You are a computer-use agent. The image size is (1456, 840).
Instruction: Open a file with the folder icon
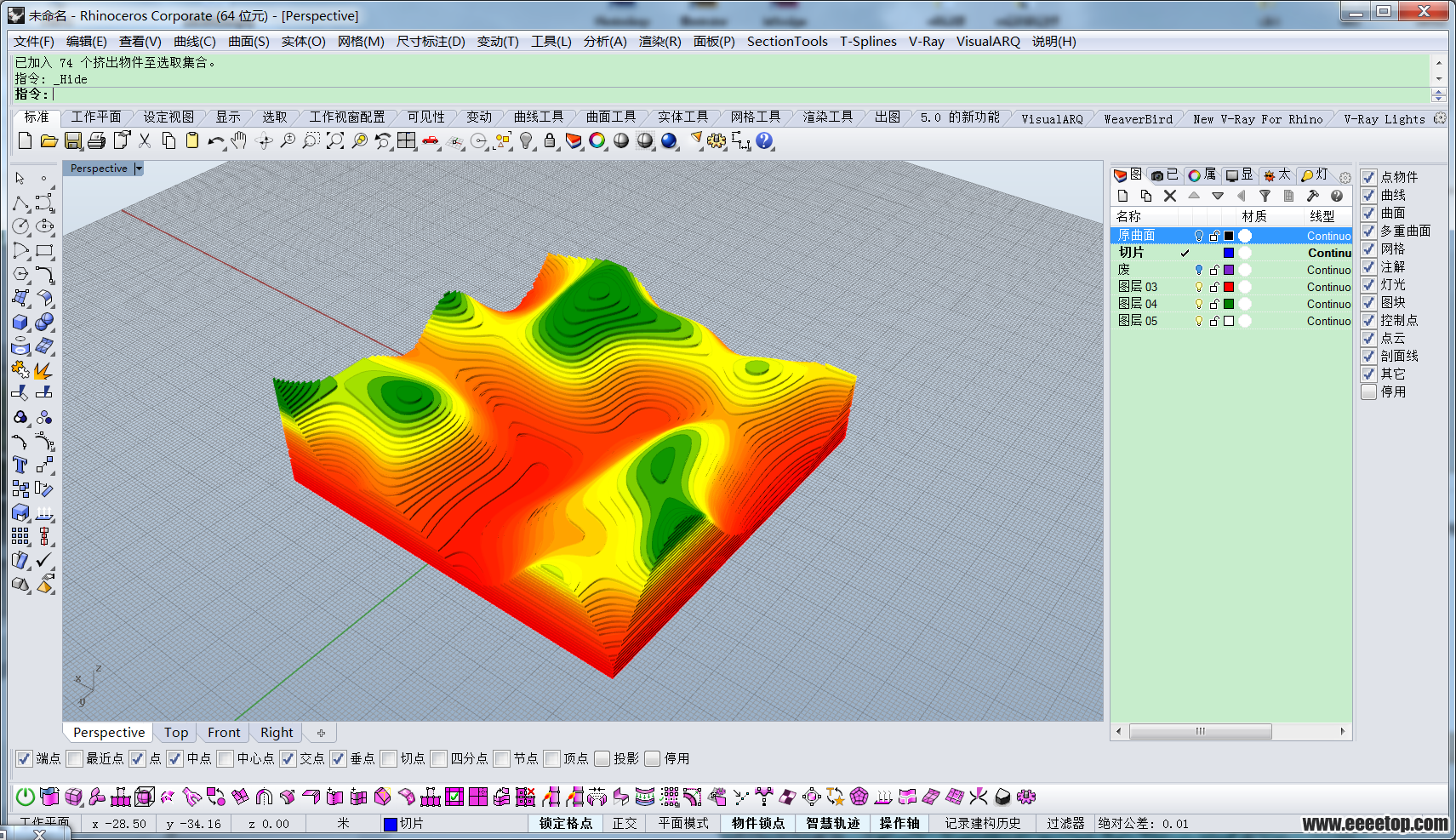coord(49,140)
